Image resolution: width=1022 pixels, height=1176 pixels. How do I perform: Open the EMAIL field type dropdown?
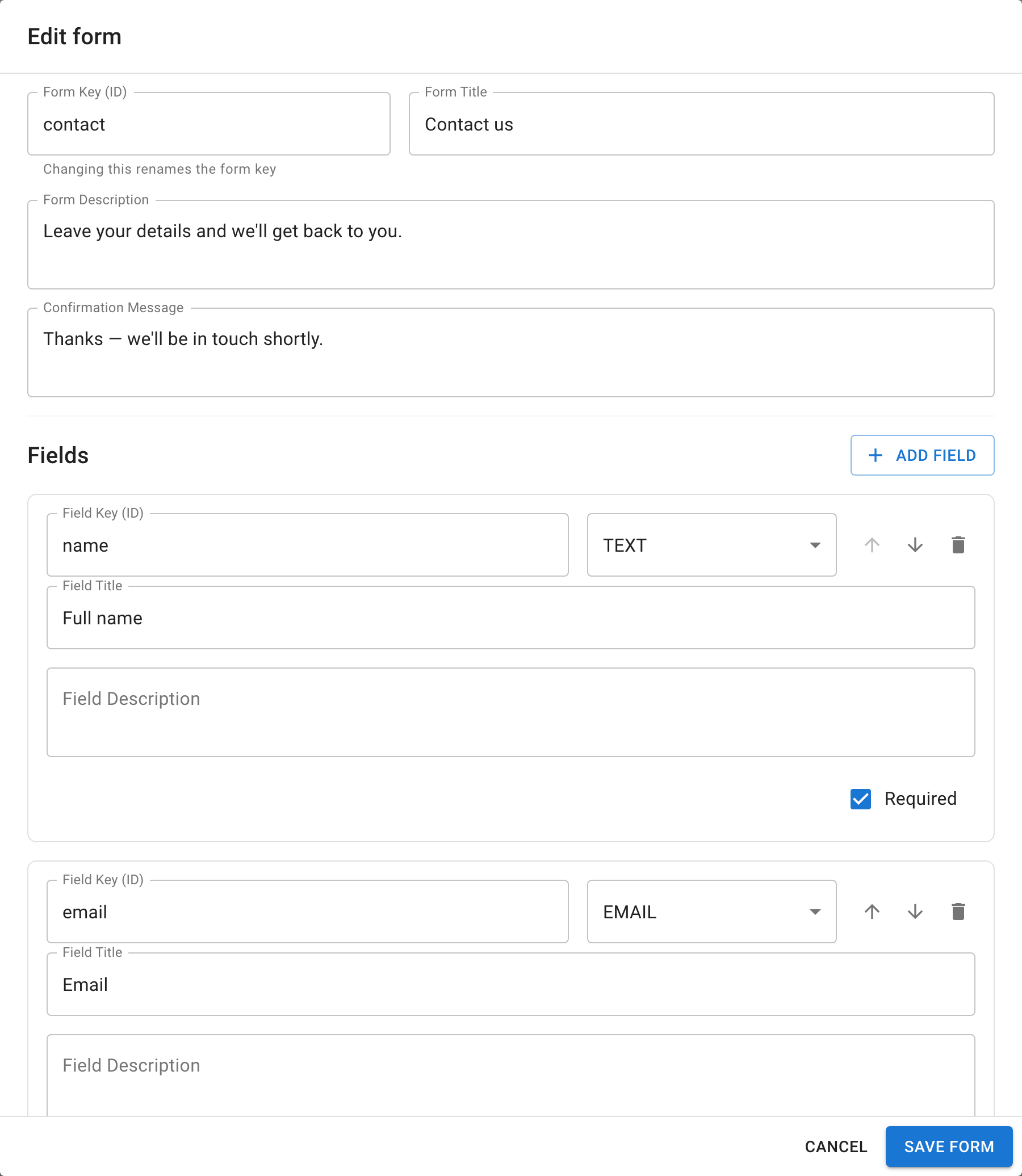712,912
